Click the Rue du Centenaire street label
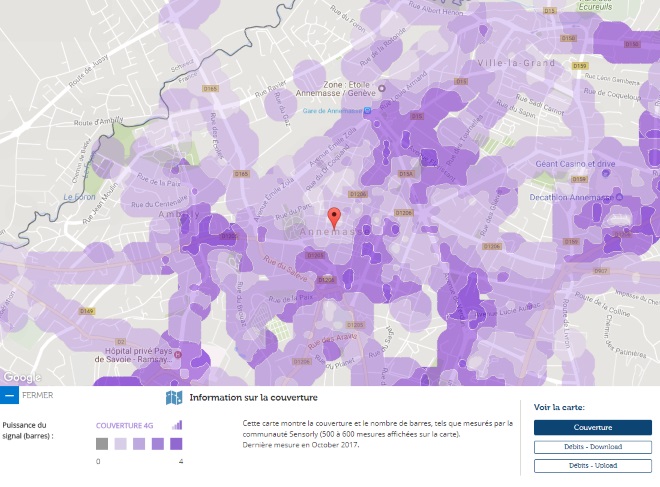Image resolution: width=660 pixels, height=487 pixels. coord(159,202)
